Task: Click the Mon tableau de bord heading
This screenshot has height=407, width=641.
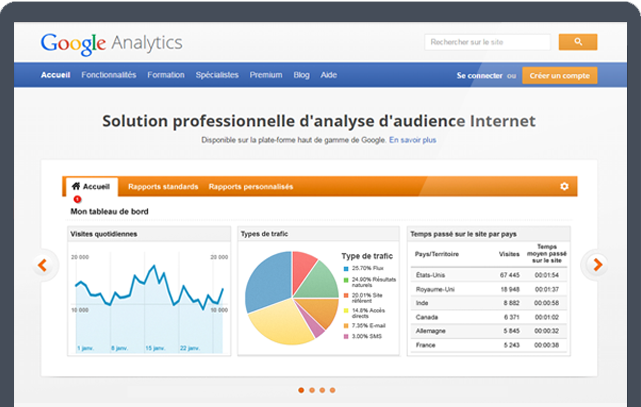Action: point(109,212)
